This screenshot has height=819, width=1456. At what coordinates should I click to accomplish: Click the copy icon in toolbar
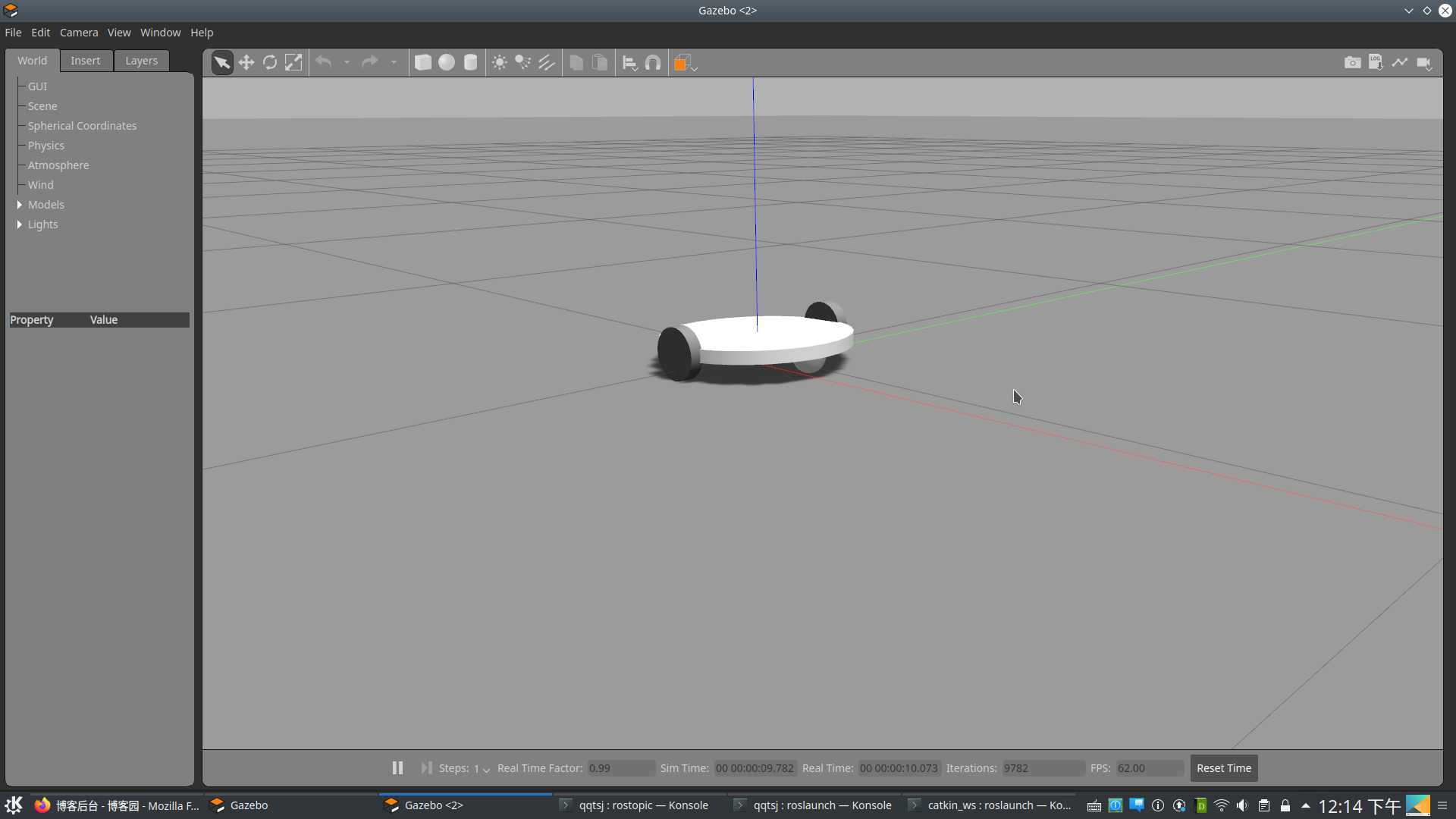(x=576, y=63)
